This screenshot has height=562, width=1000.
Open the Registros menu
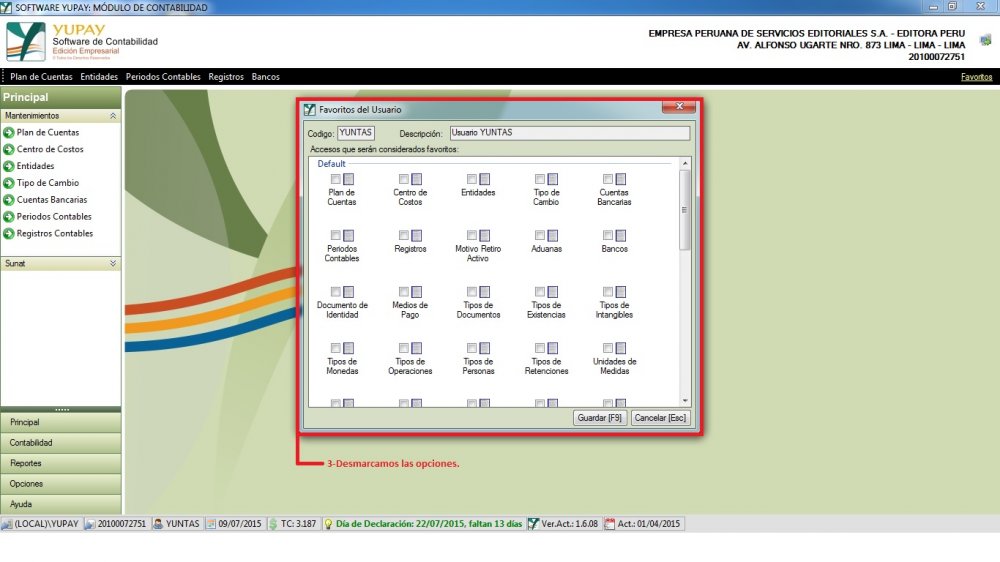coord(226,77)
